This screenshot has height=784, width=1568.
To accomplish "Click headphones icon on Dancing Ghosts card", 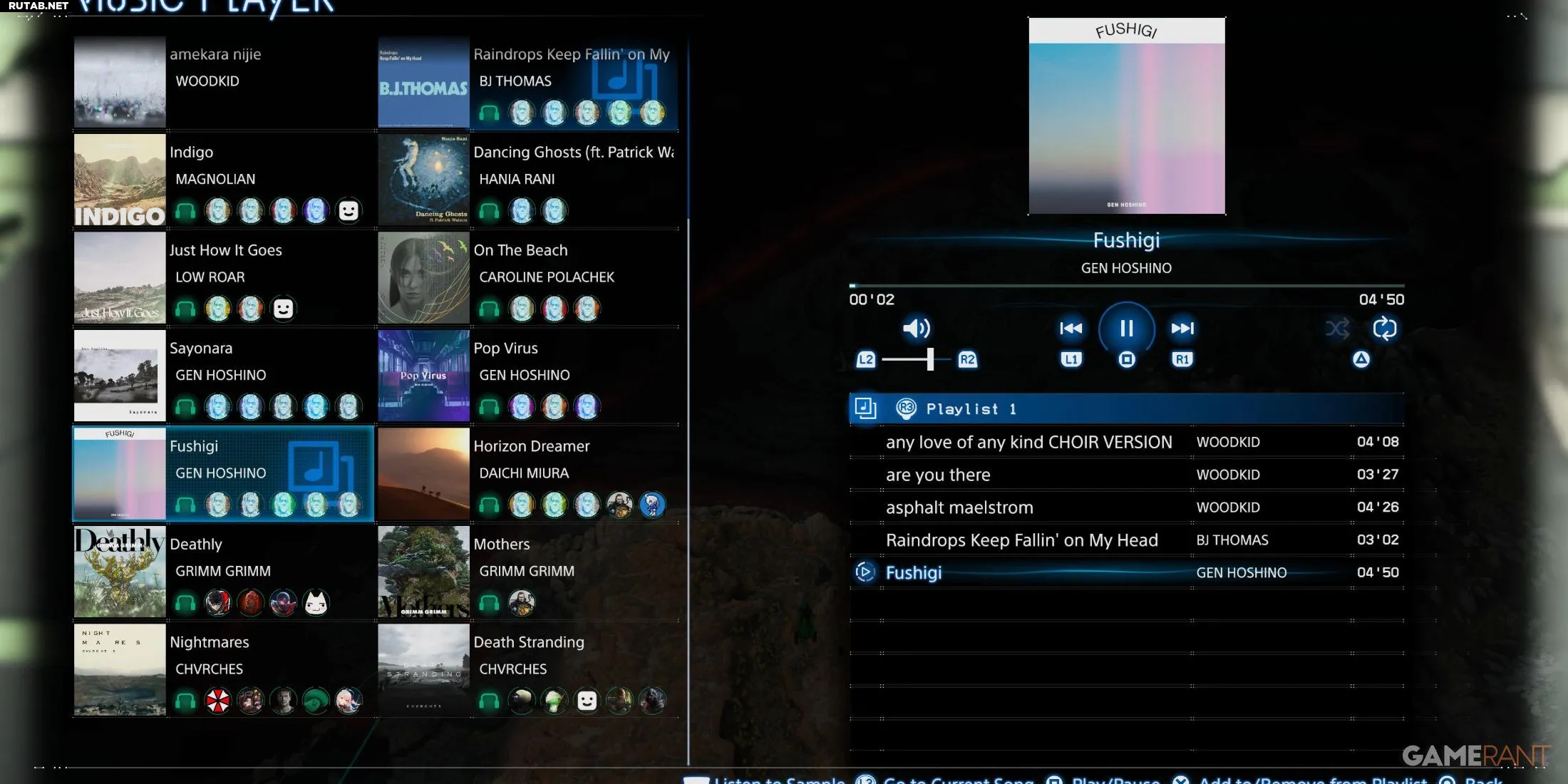I will coord(489,211).
